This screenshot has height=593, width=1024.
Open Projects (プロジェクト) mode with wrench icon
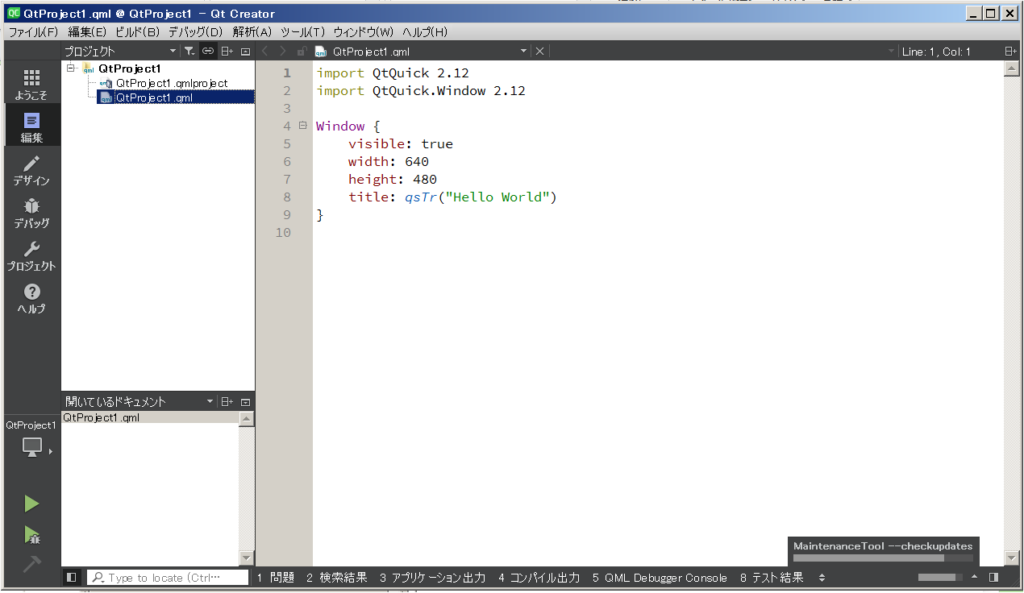tap(31, 256)
